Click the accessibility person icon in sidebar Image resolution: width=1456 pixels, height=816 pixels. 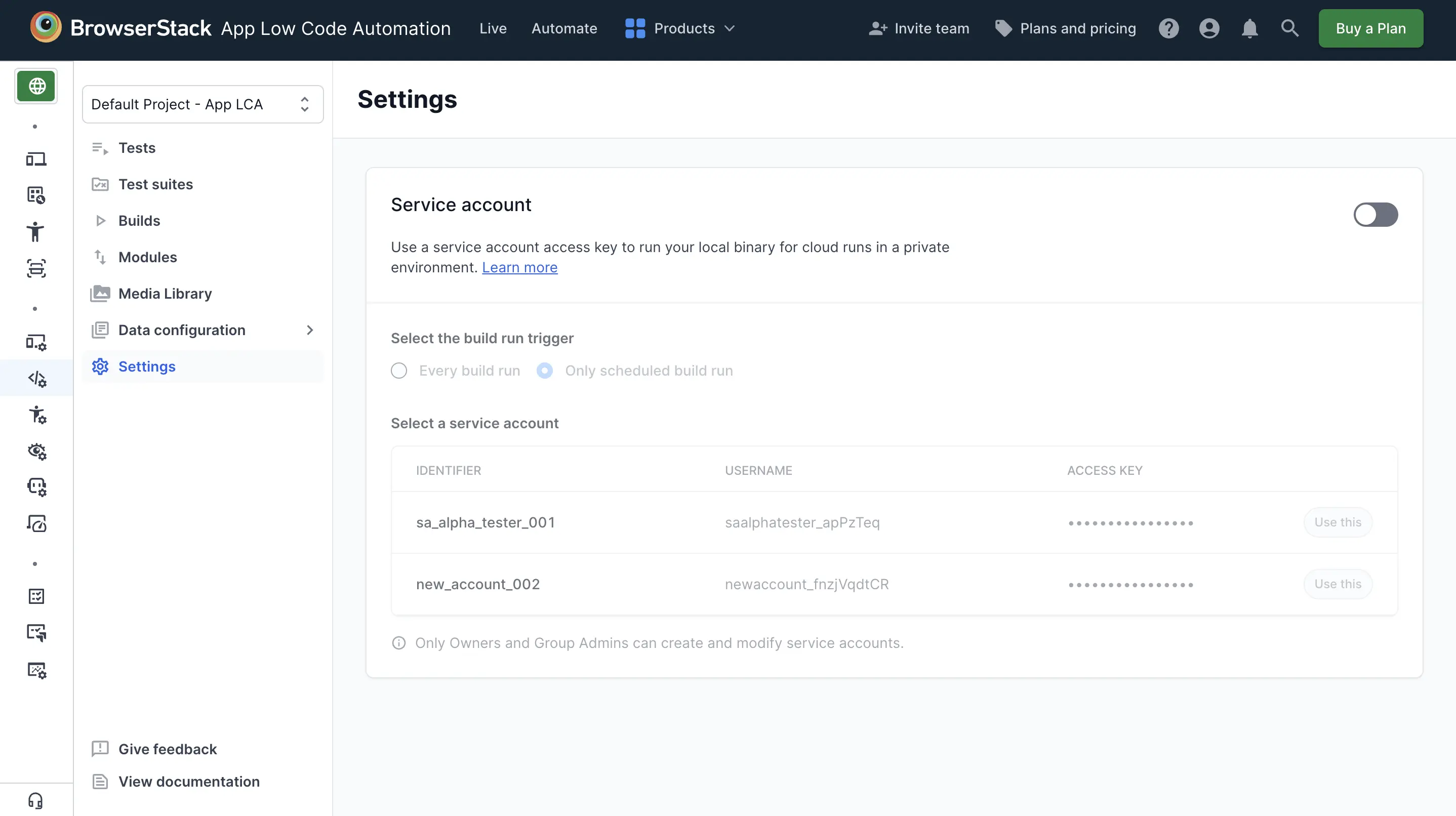click(x=36, y=231)
